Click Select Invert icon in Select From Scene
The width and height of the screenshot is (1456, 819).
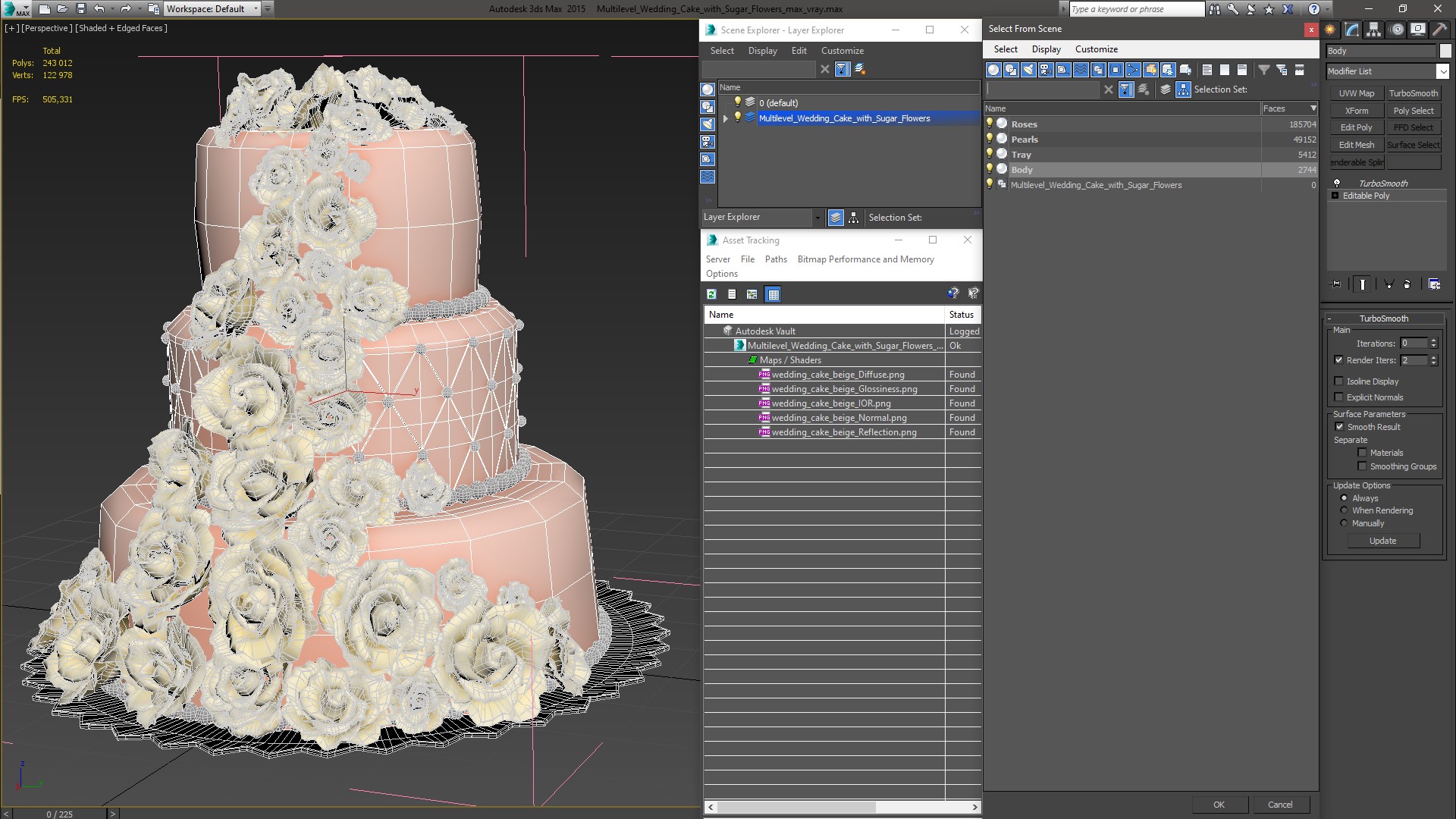point(1242,70)
